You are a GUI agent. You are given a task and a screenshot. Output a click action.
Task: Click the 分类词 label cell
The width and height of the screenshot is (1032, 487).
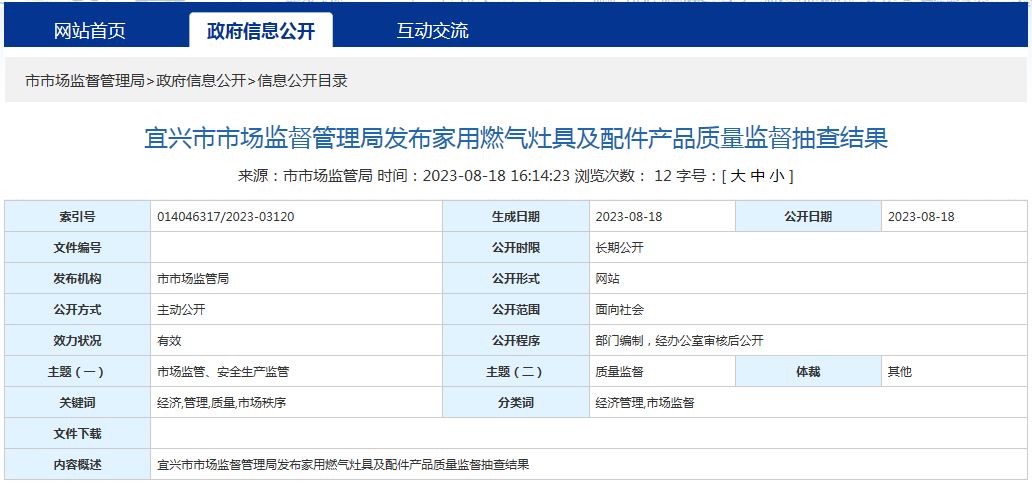(516, 402)
